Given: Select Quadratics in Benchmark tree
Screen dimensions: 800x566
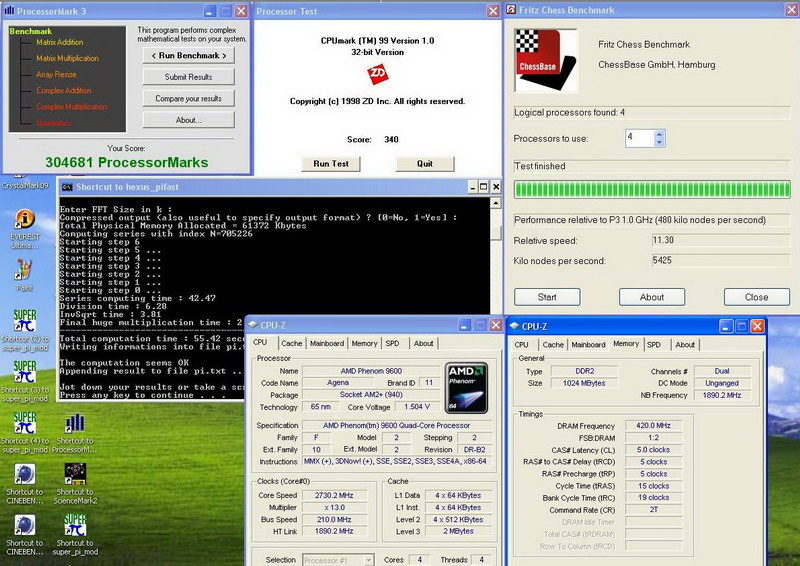Looking at the screenshot, I should click(54, 122).
